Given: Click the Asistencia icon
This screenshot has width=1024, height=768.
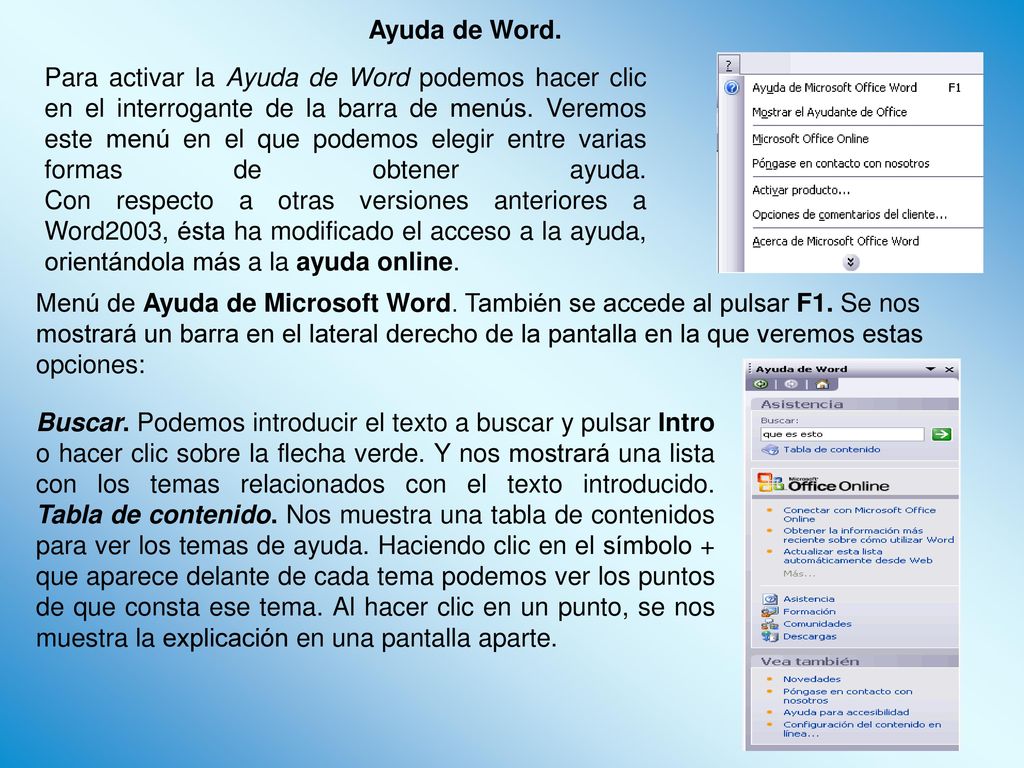Looking at the screenshot, I should (770, 599).
